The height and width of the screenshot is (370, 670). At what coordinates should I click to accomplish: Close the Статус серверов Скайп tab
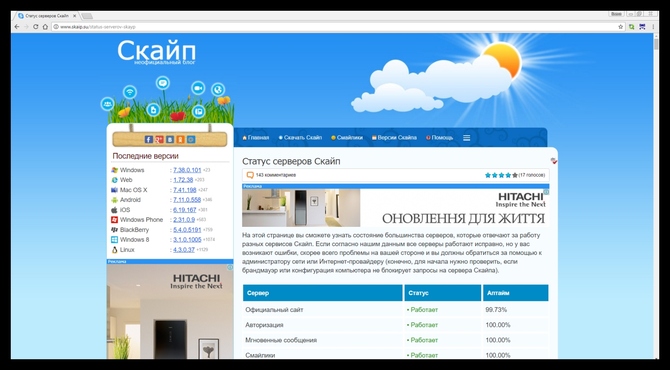tap(74, 16)
